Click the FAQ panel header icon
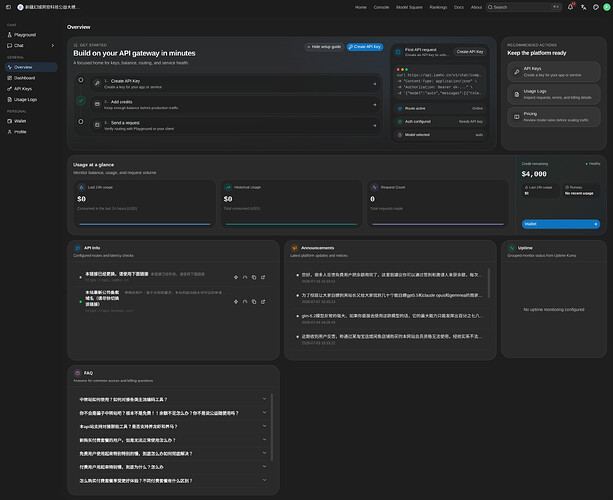Viewport: 613px width, 500px height. [77, 373]
